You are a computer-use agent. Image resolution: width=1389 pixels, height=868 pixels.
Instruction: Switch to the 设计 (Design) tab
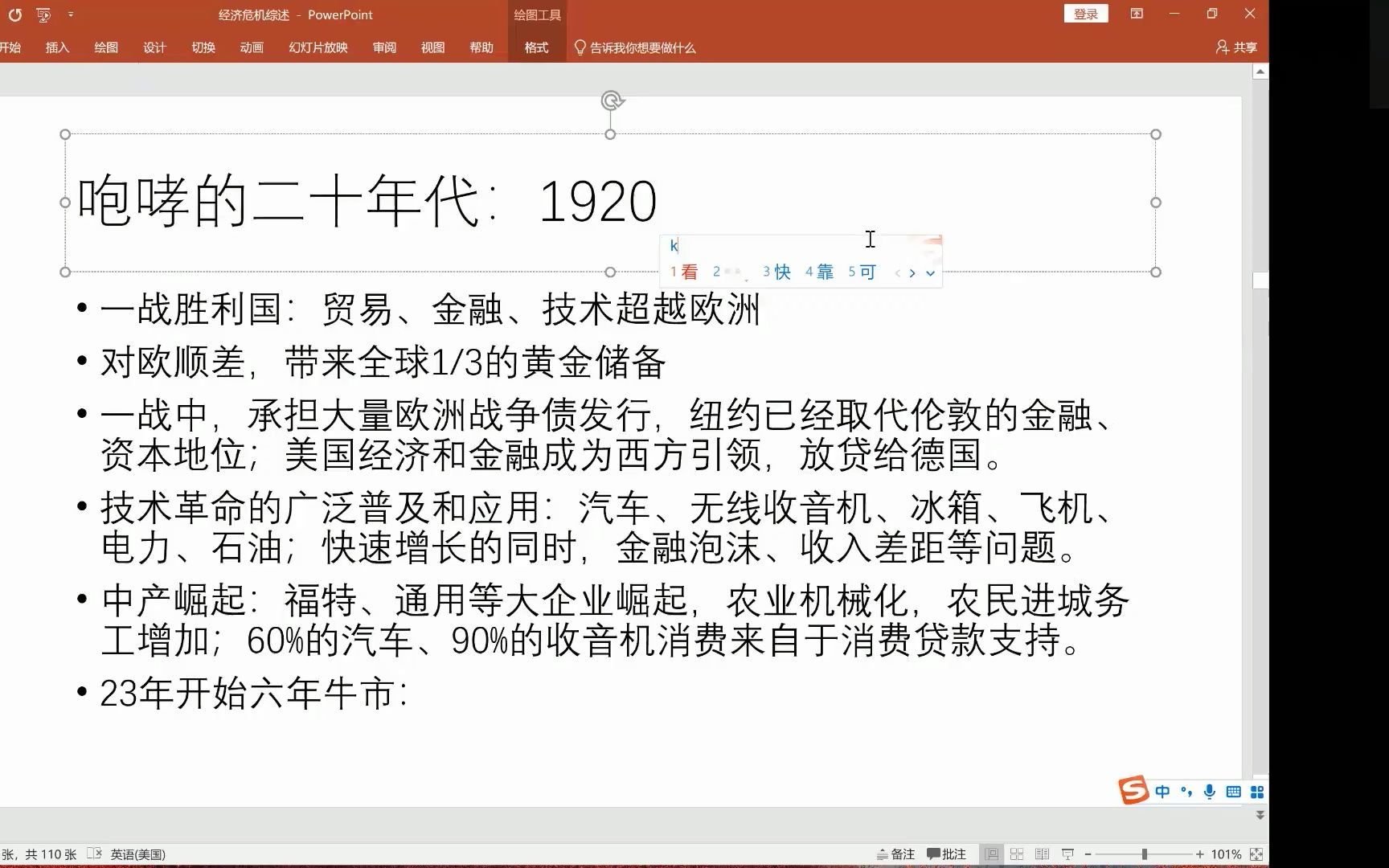click(154, 47)
